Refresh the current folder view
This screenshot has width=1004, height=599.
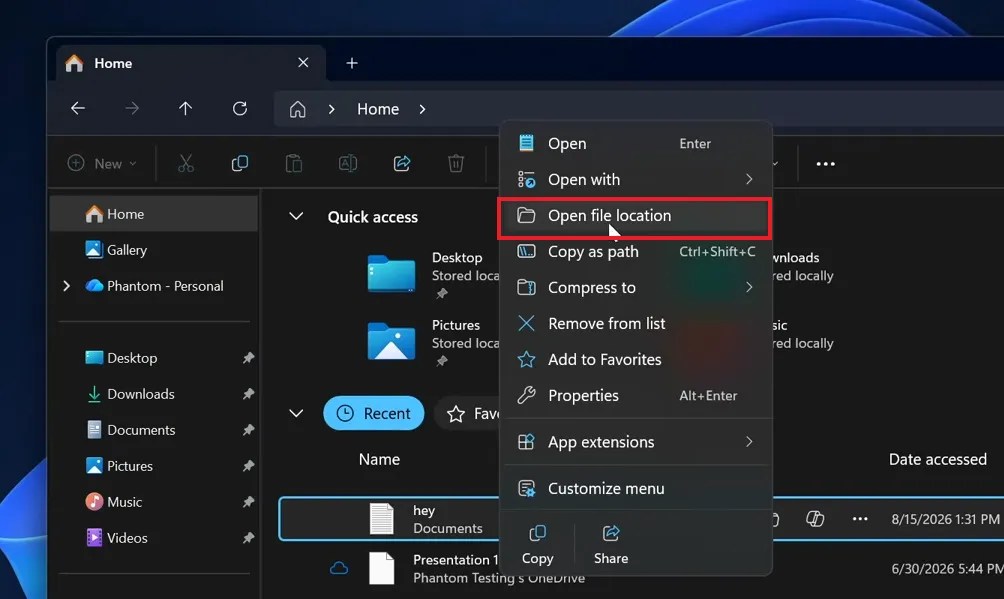click(x=240, y=109)
